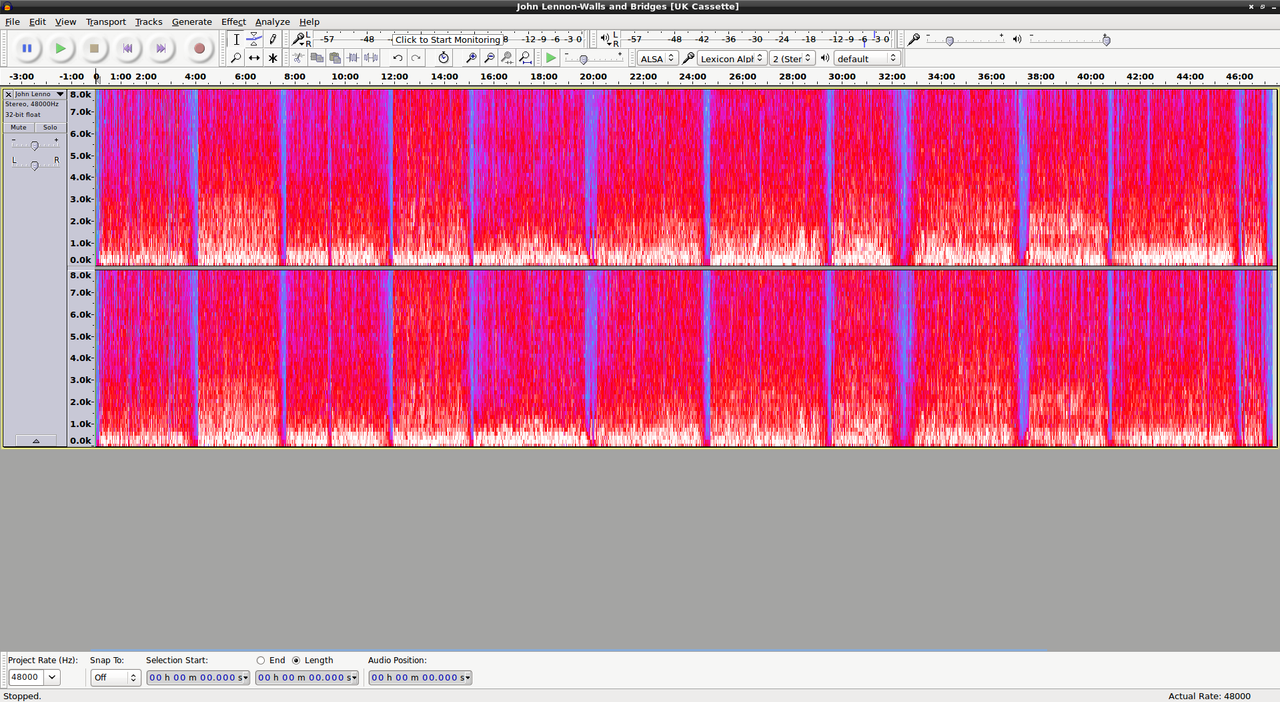Open the Audio Position time format arrow
Screen dimensions: 1280x702
coord(467,678)
